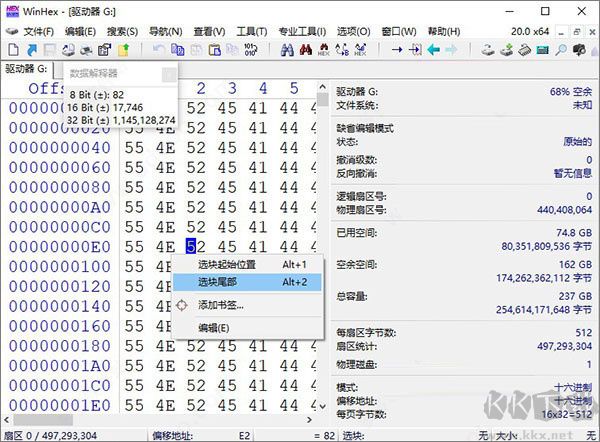Choose 选块尾部 from context menu
Screen dimensions: 600x442
pos(220,283)
